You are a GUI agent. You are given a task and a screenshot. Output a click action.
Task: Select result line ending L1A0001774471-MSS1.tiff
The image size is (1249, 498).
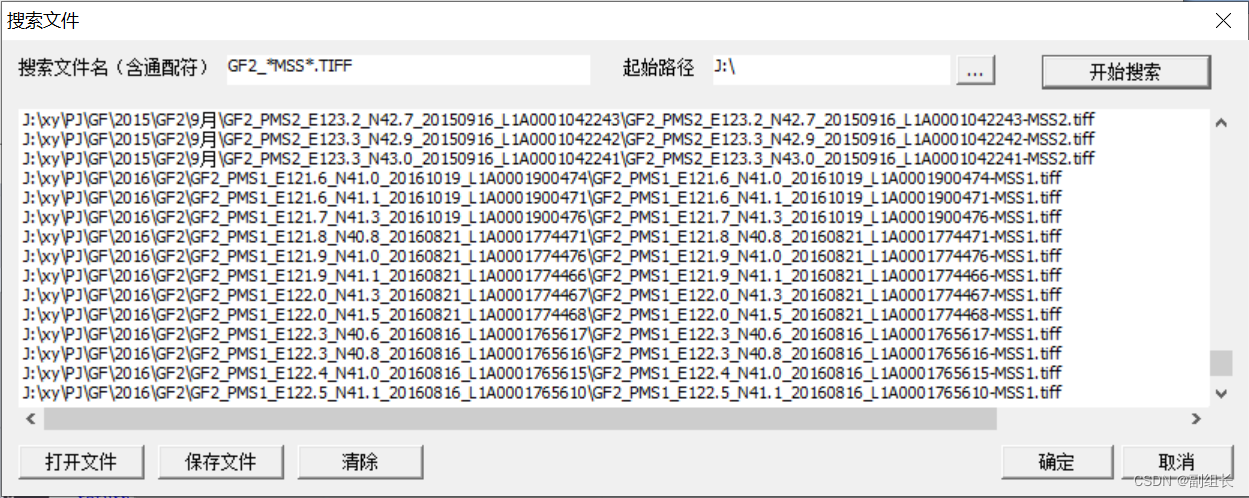(542, 237)
